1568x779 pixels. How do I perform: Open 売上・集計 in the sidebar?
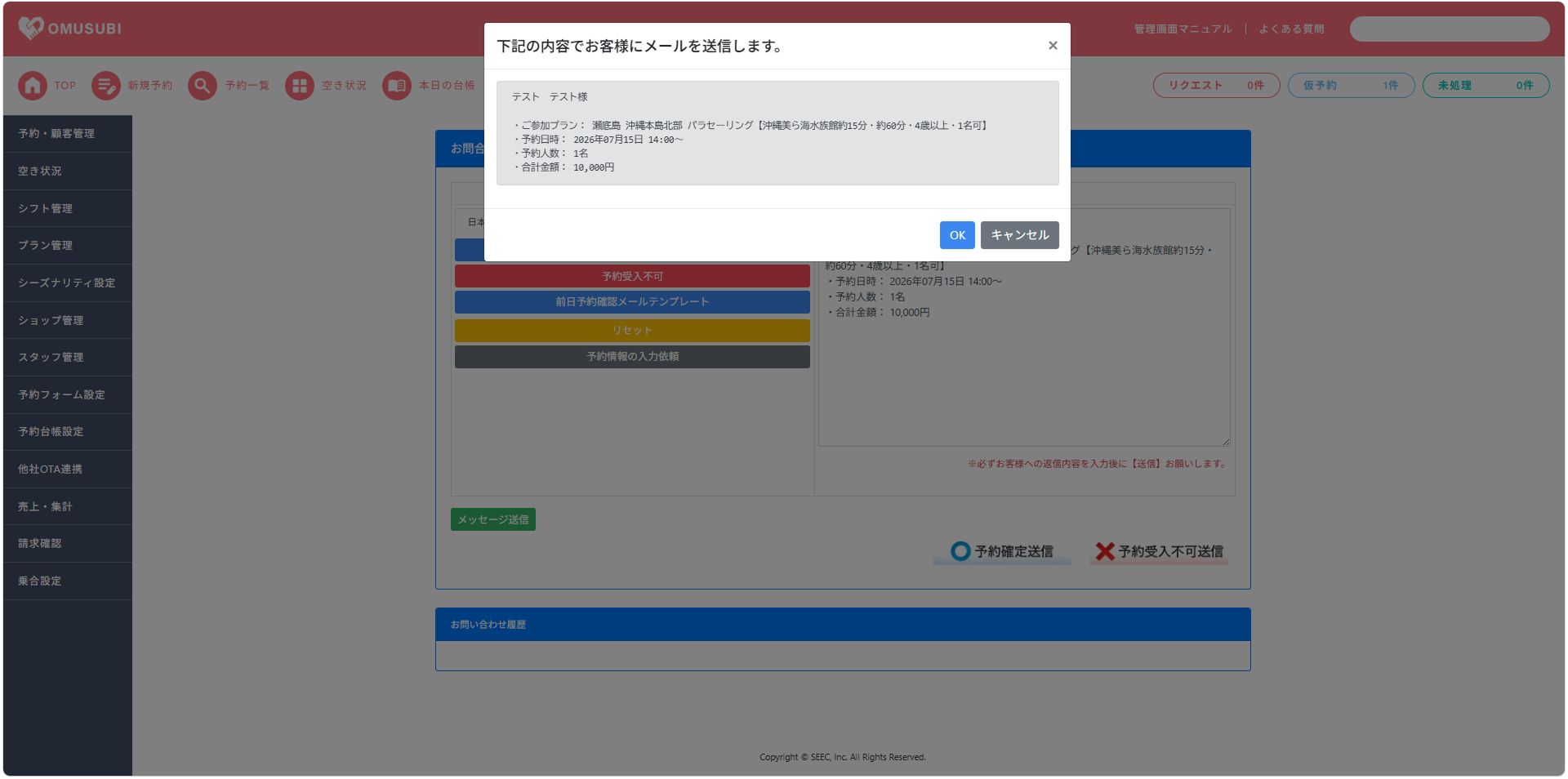click(68, 506)
